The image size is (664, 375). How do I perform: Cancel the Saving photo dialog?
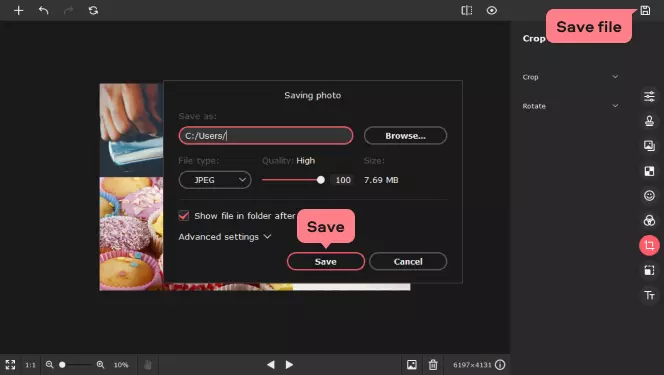(408, 262)
